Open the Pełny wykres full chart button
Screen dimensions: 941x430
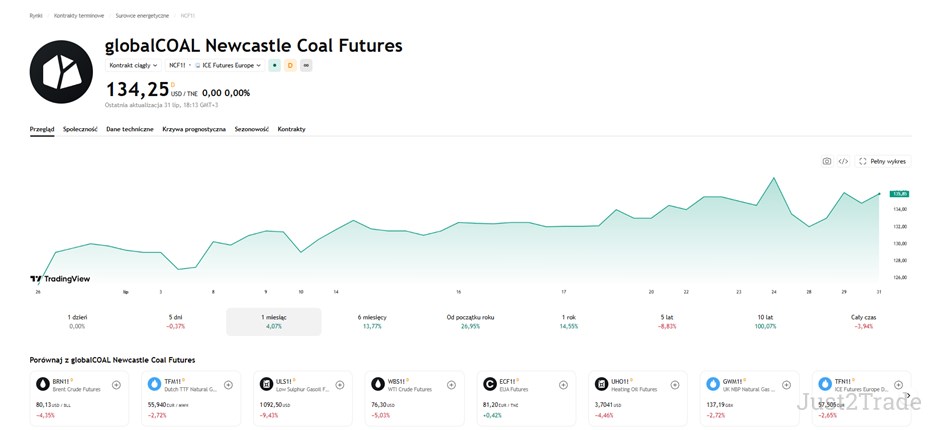(x=883, y=161)
